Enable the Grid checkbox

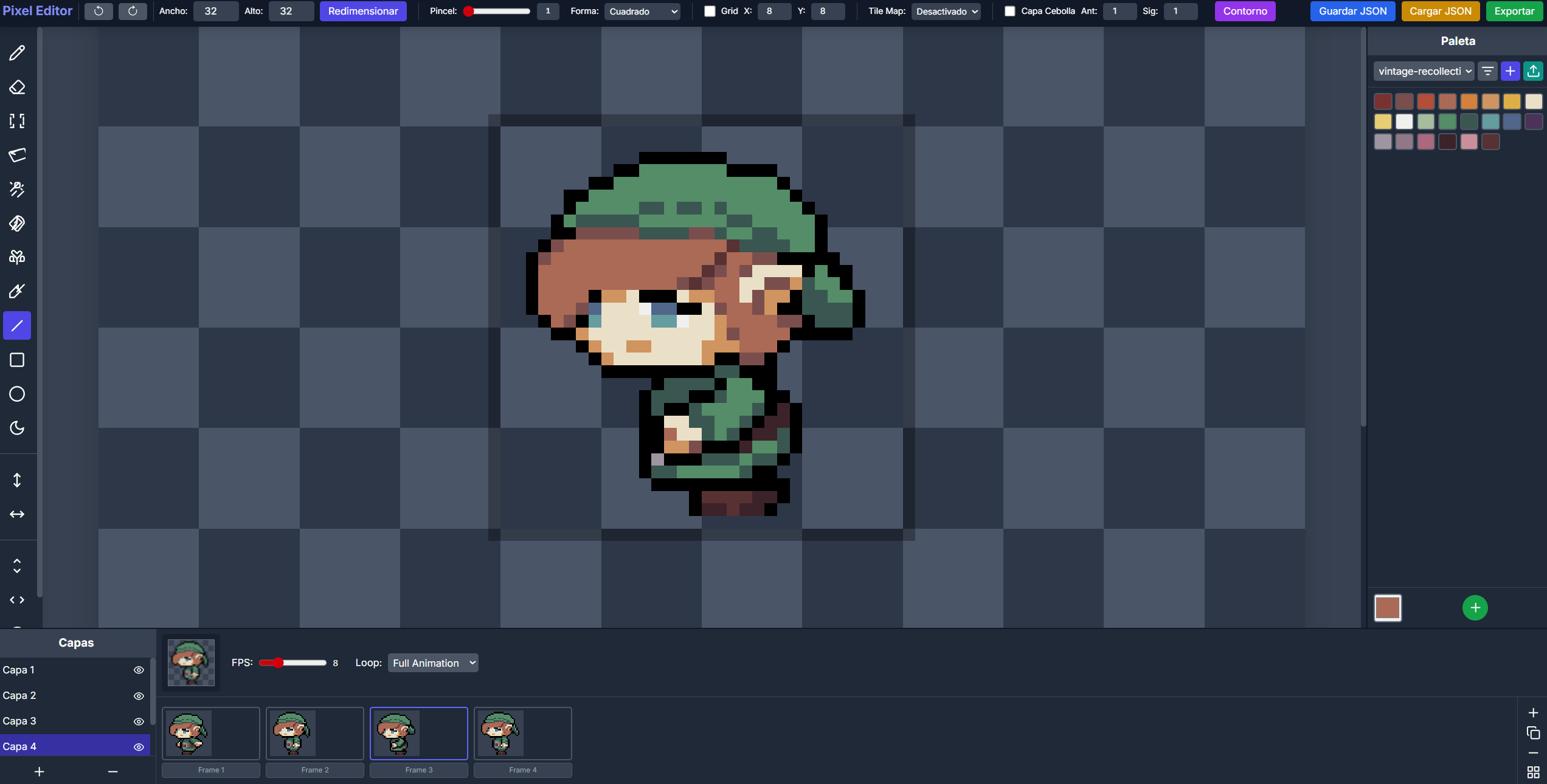coord(710,11)
